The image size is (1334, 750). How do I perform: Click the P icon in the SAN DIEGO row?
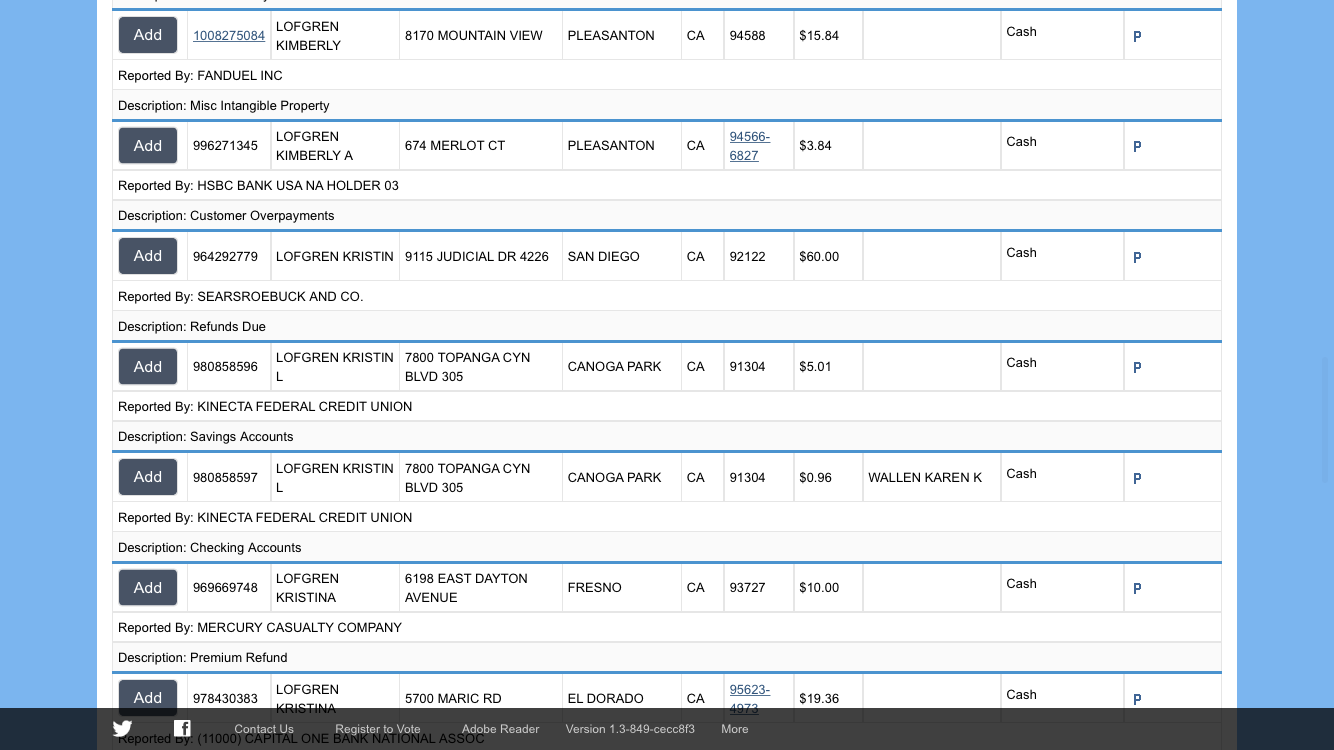click(x=1137, y=257)
